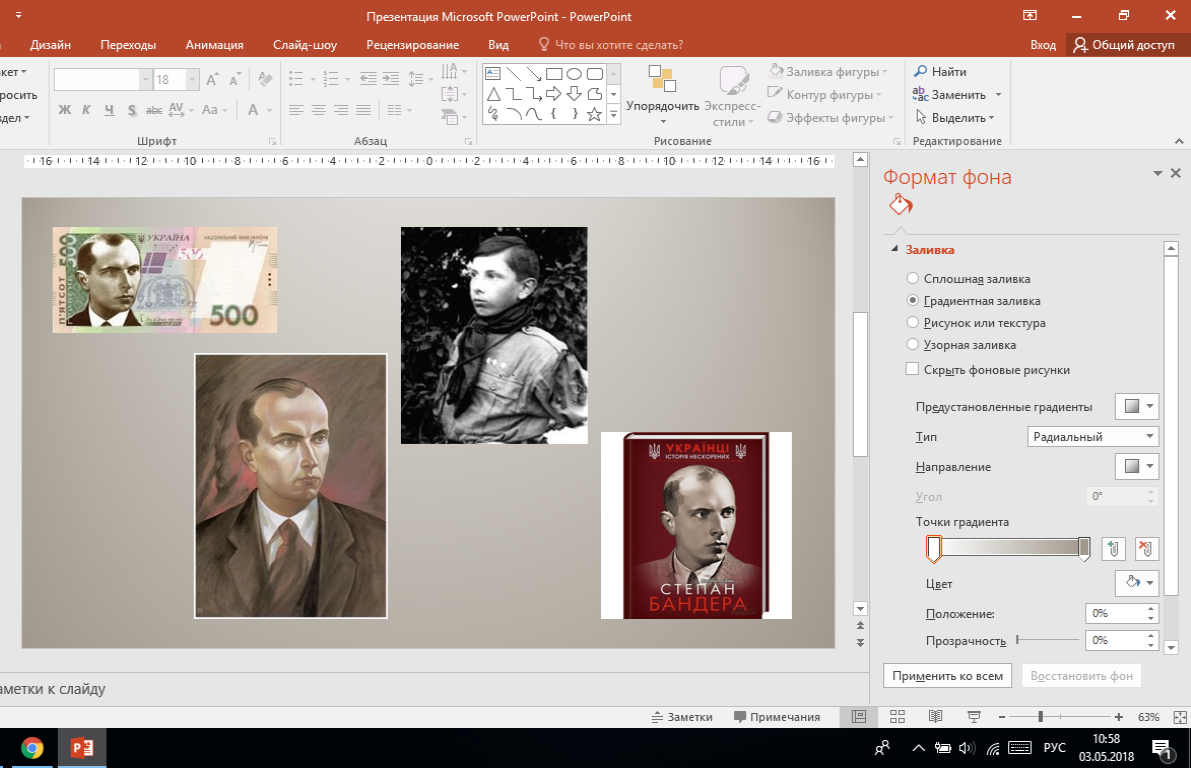This screenshot has width=1191, height=769.
Task: Apply text shadow (S)
Action: coord(132,110)
